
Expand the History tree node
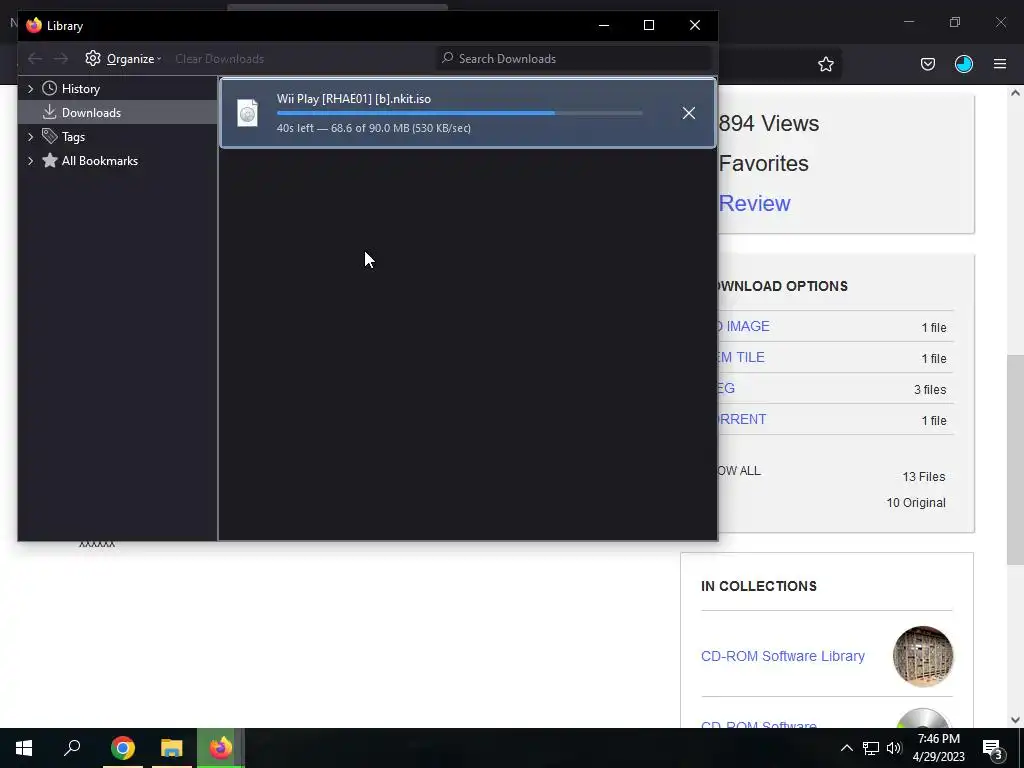(x=31, y=89)
